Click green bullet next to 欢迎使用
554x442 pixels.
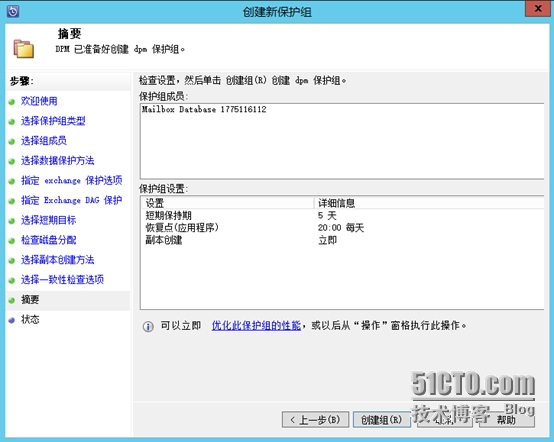click(x=12, y=102)
